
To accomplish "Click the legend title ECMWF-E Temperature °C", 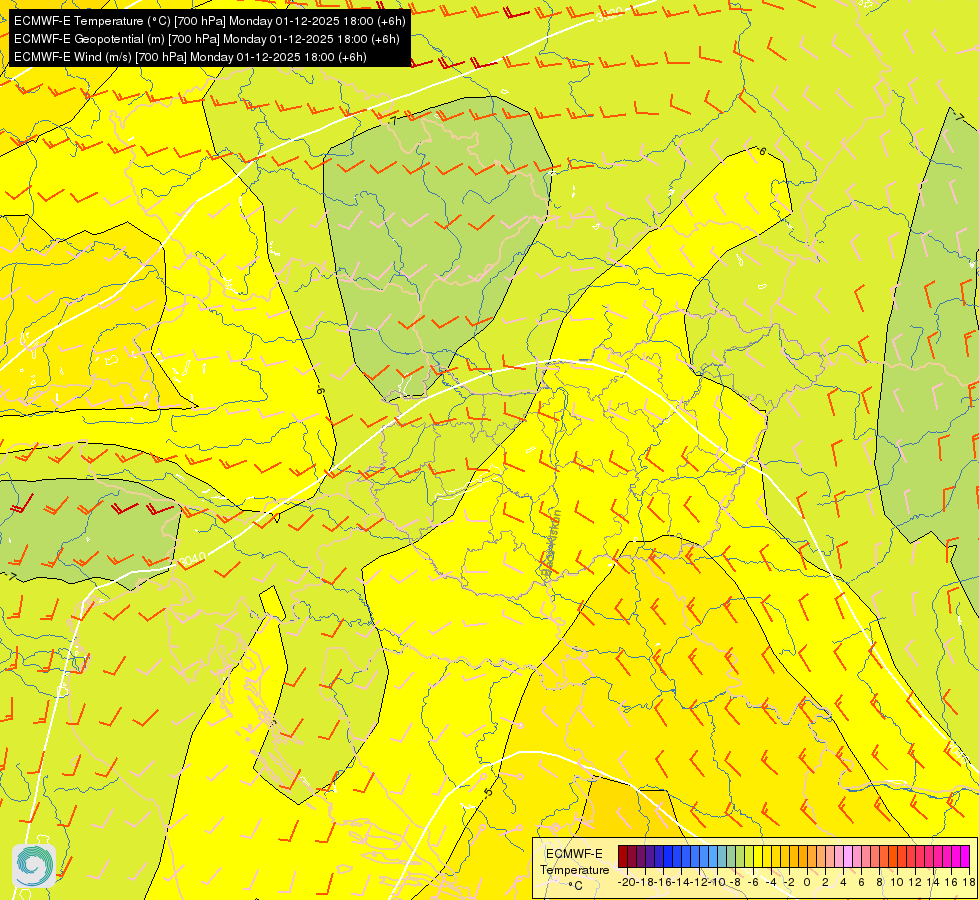I will (574, 869).
